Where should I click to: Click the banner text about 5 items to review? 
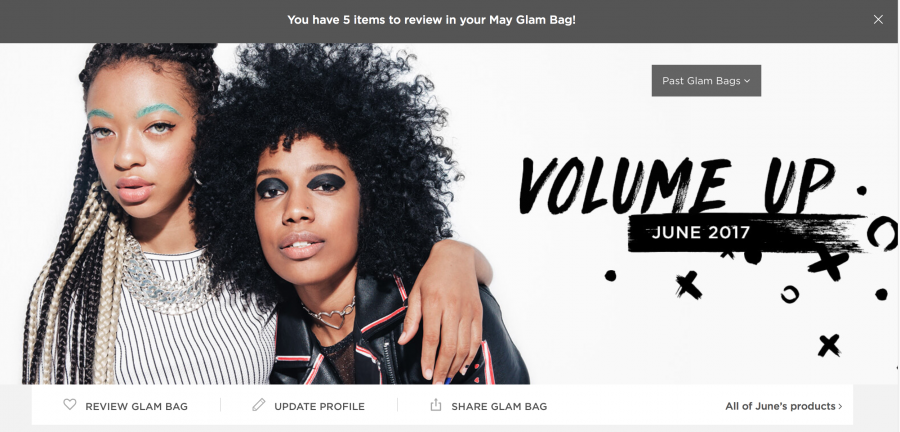(431, 20)
